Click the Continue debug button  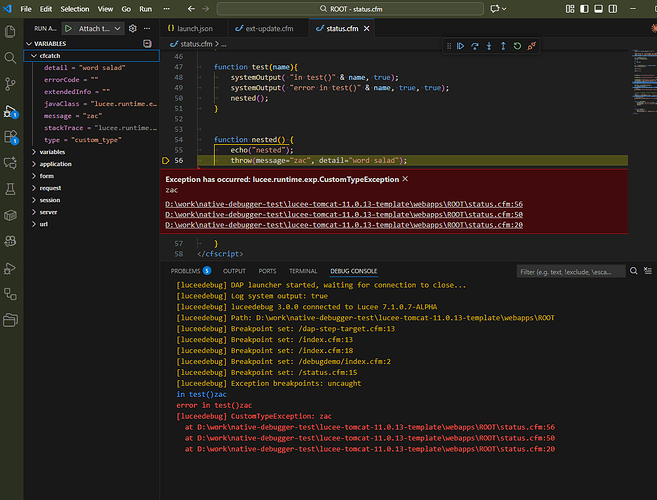click(x=461, y=46)
